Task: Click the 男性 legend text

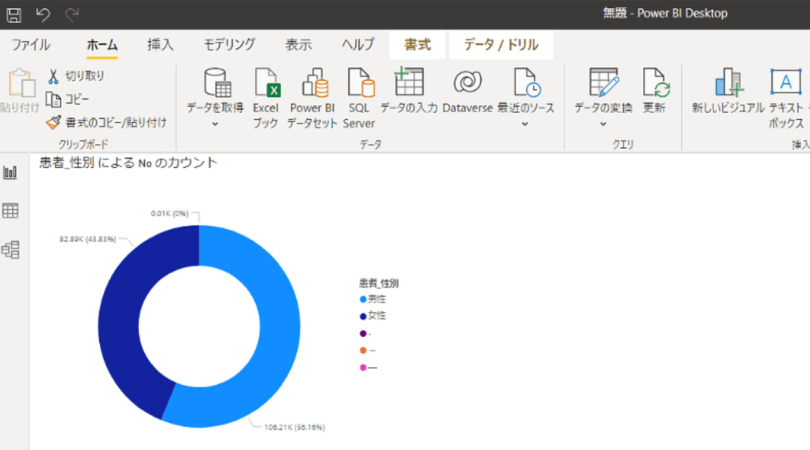Action: 377,299
